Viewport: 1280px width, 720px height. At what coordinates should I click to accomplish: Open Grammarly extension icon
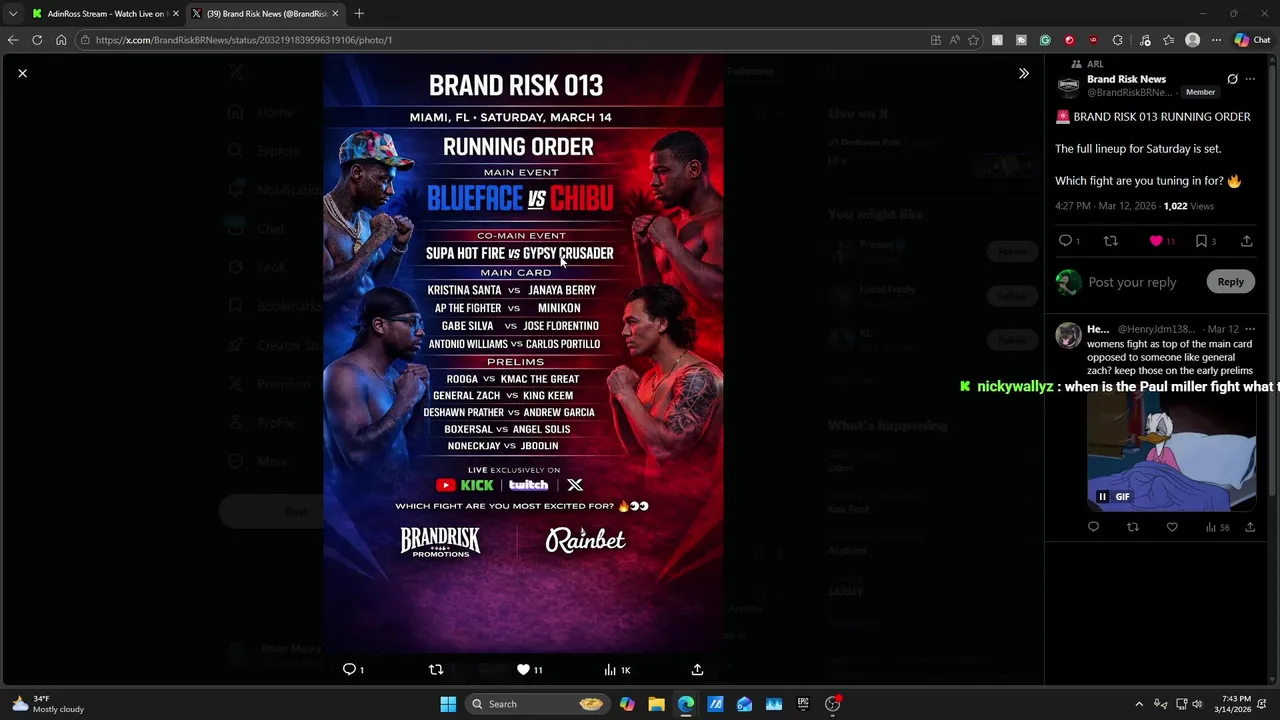[1045, 40]
